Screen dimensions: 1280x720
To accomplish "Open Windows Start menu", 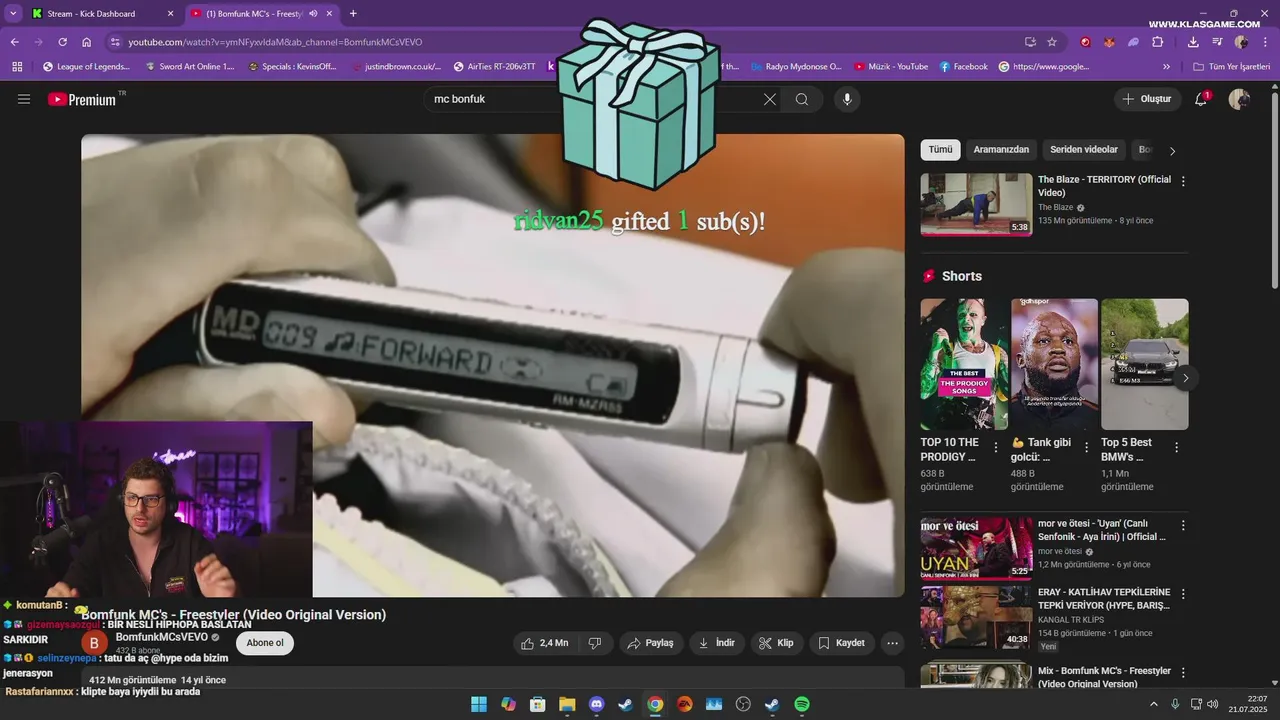I will click(479, 704).
